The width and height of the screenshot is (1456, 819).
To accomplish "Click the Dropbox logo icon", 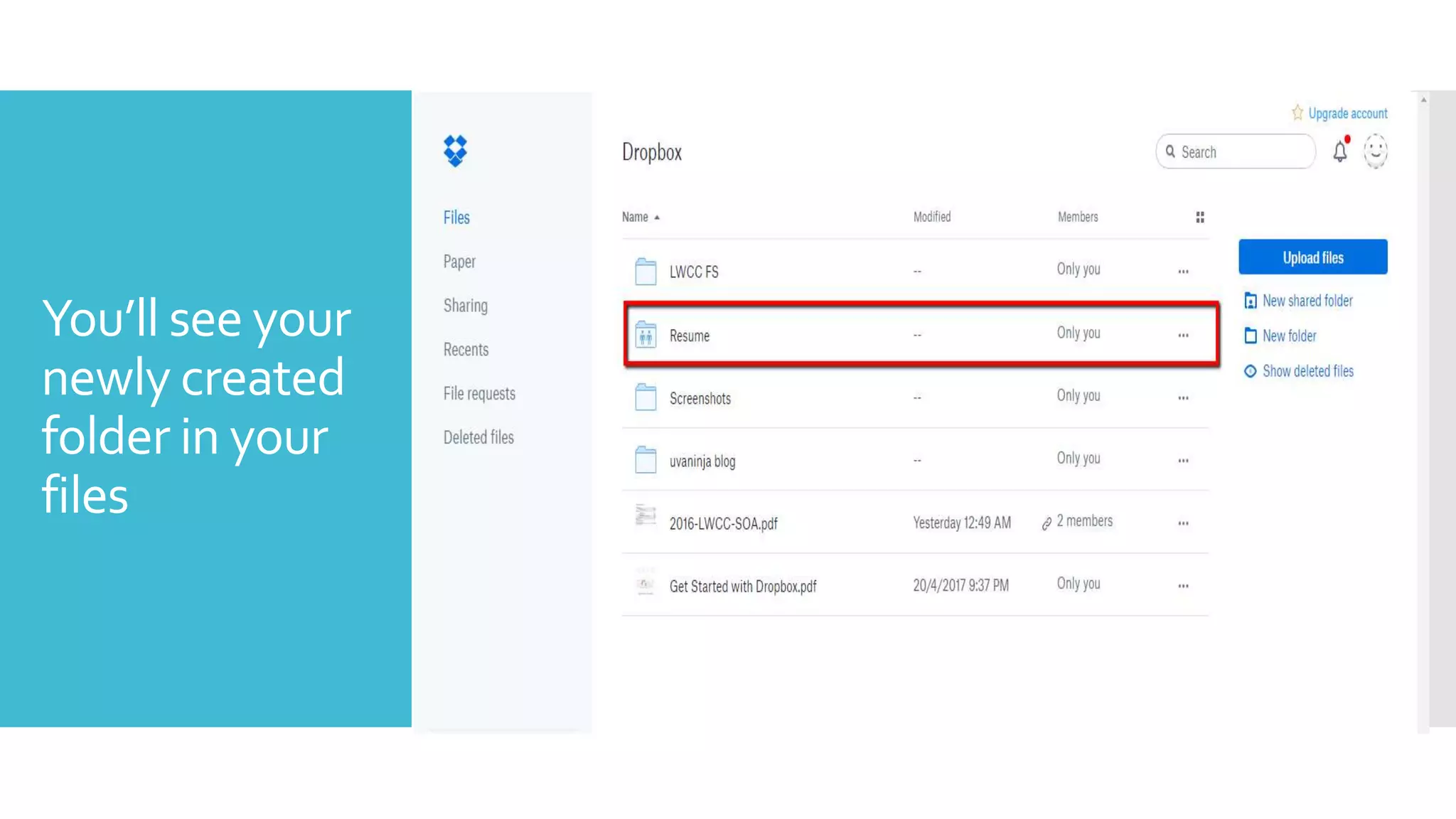I will [455, 151].
